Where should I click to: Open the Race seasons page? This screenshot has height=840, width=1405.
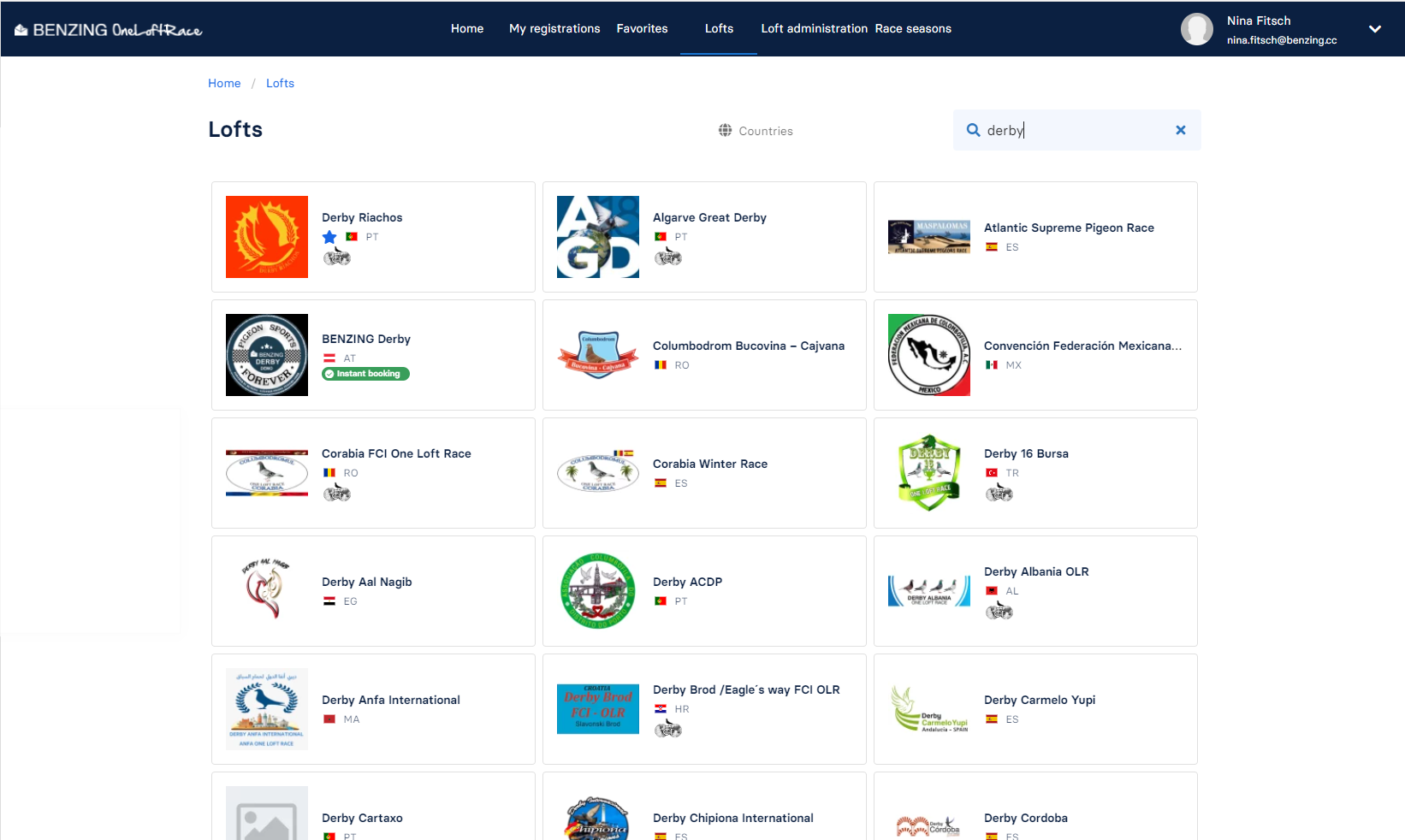913,28
